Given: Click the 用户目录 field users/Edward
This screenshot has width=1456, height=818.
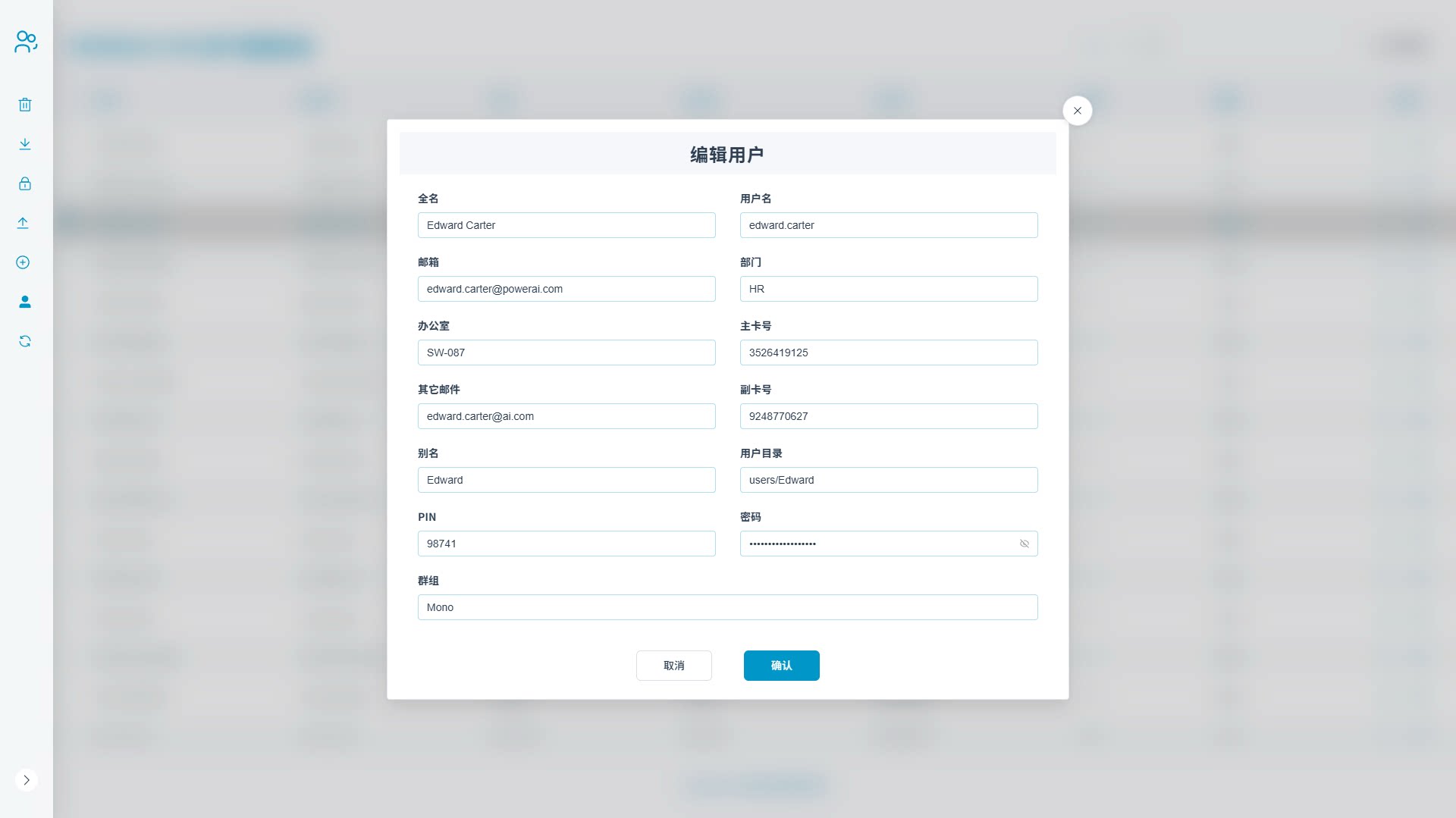Looking at the screenshot, I should tap(888, 480).
